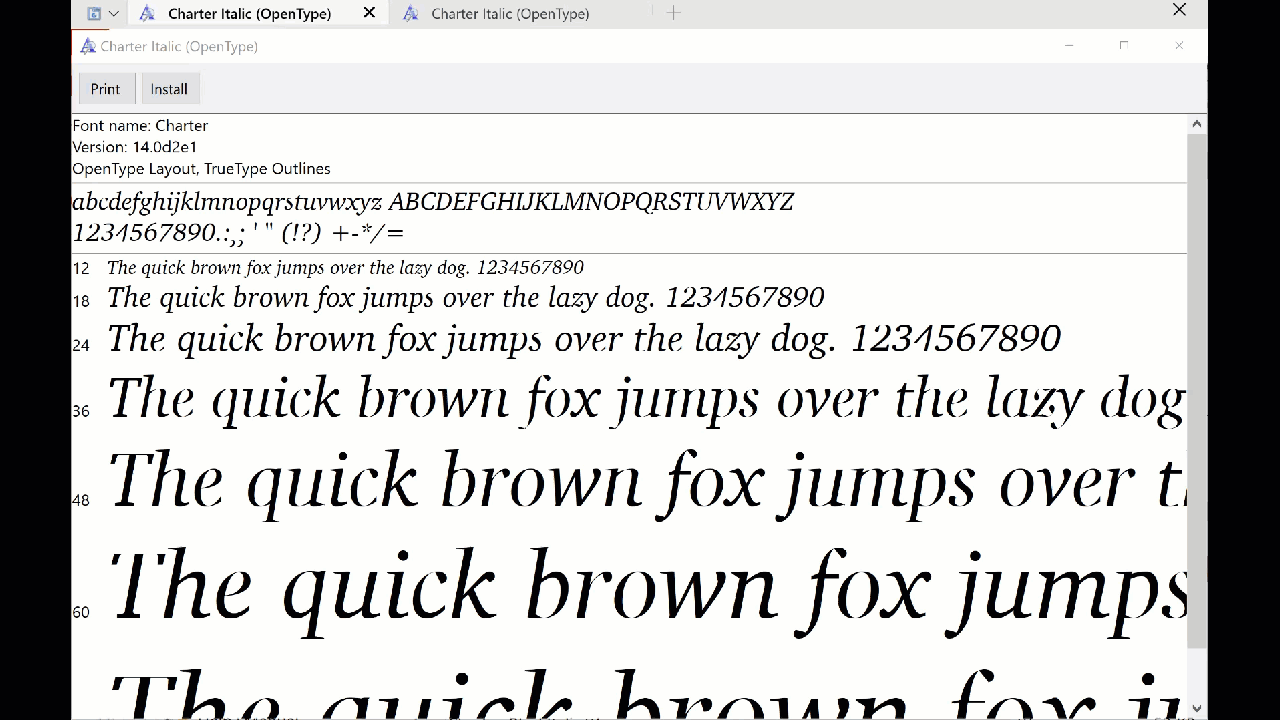Click the size 24 pangram sample
The image size is (1280, 720).
coord(584,339)
